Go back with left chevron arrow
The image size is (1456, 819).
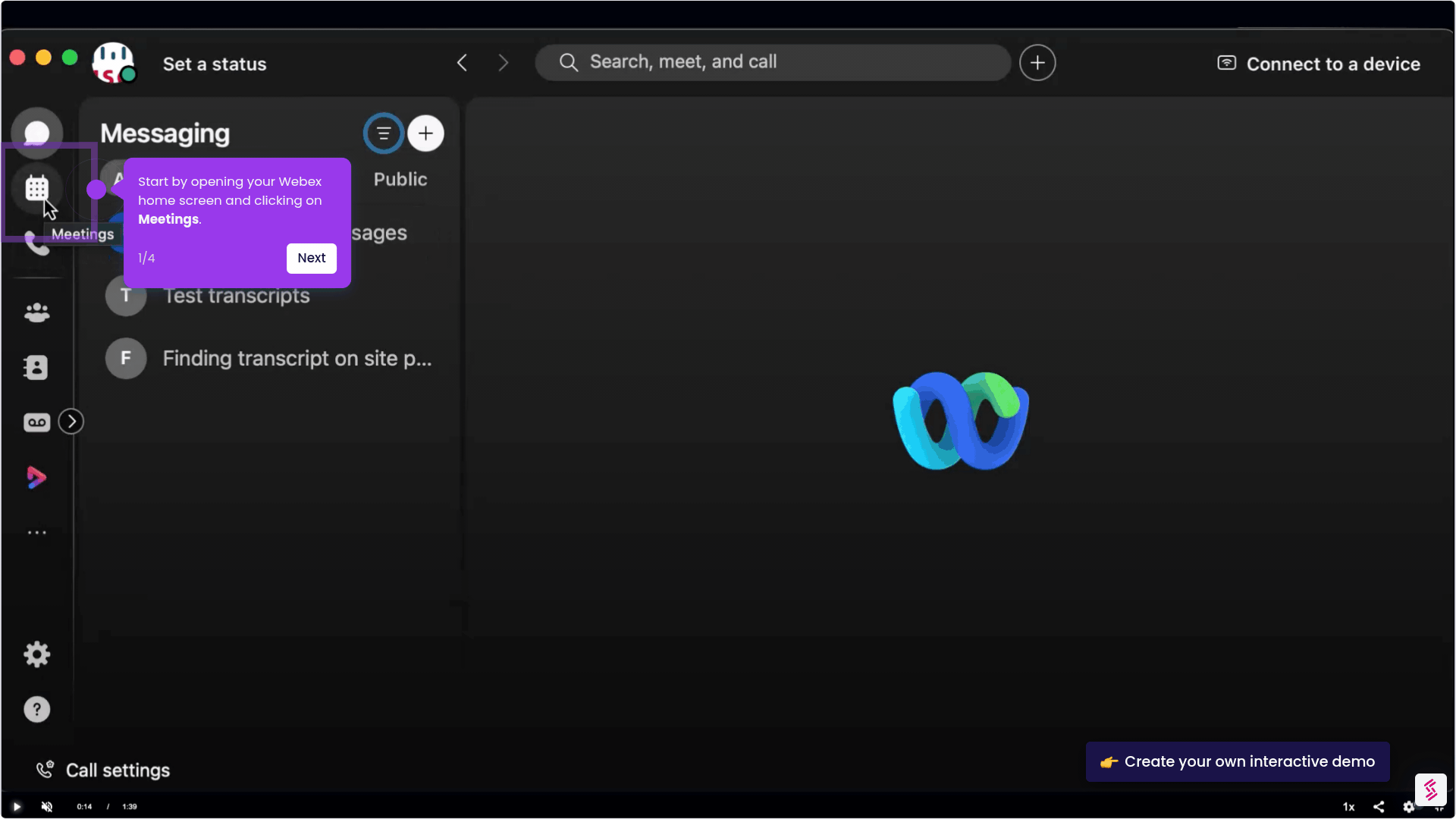462,63
